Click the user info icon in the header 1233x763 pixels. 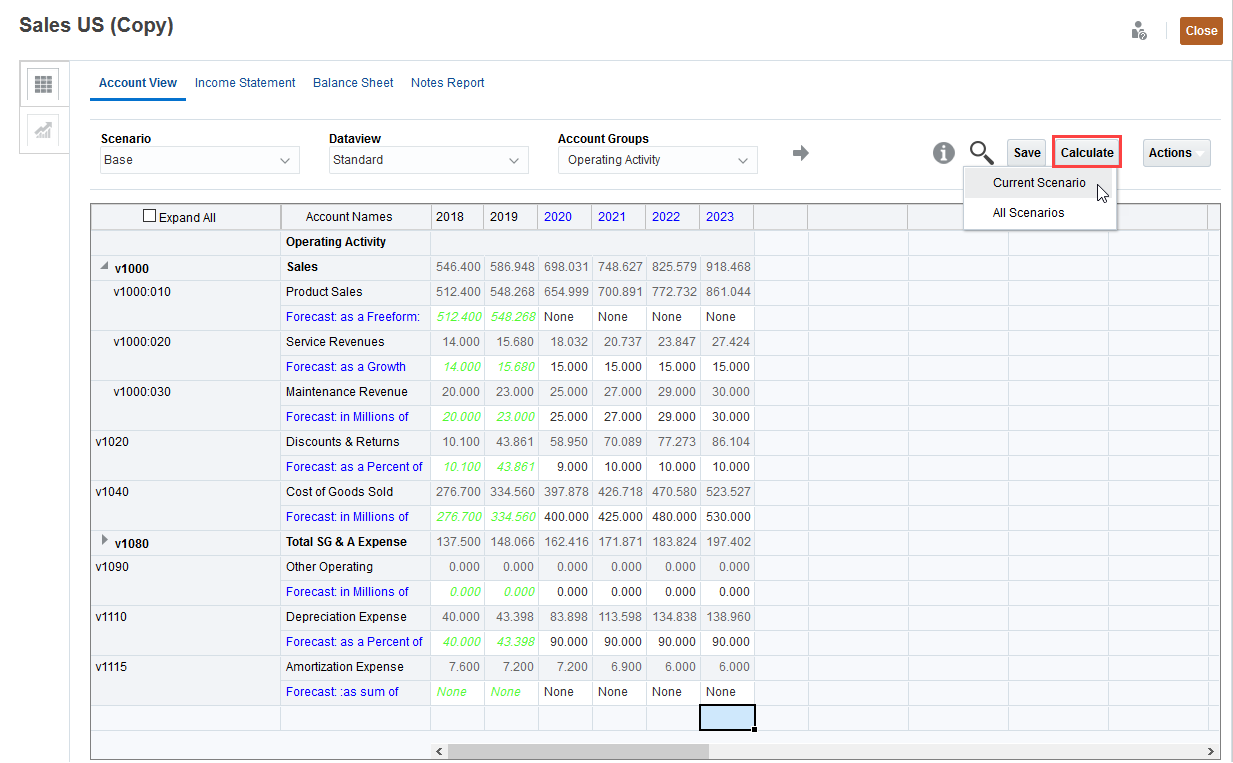(x=1138, y=30)
